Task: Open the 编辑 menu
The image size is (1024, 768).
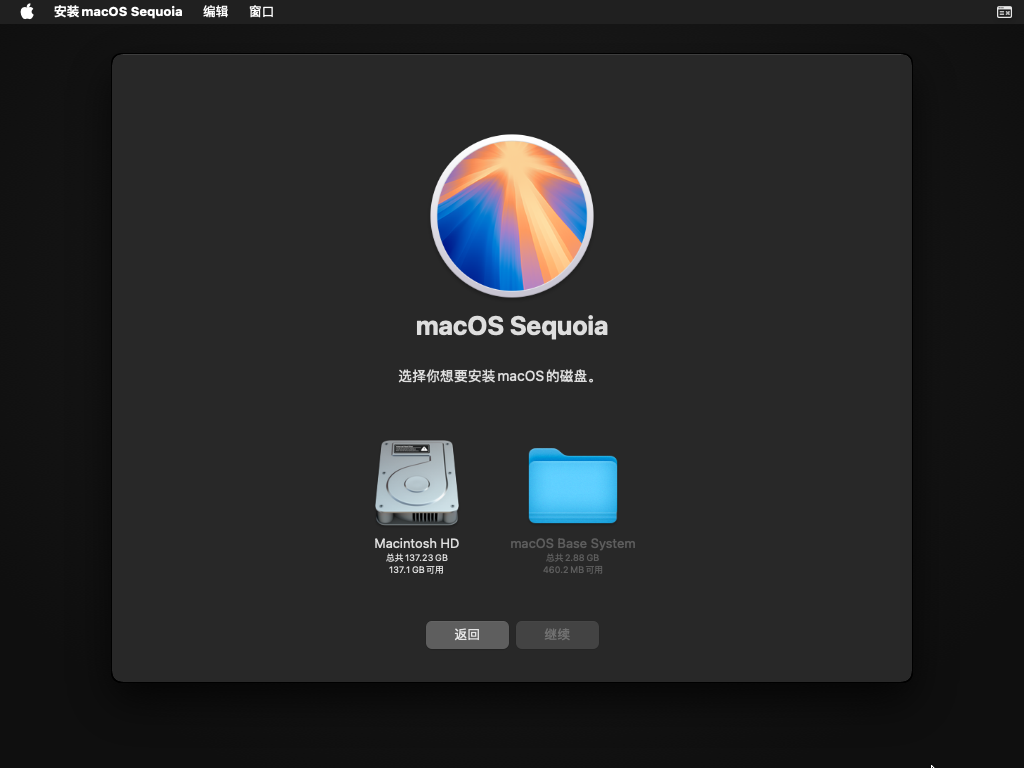Action: coord(216,12)
